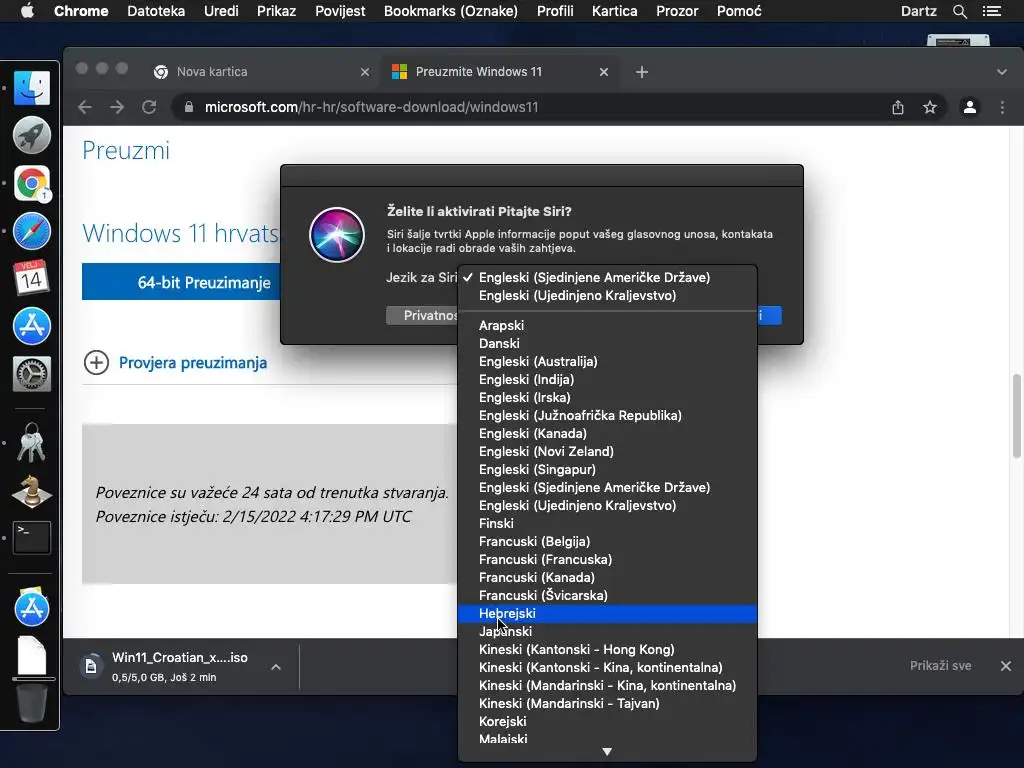Expand the Provjera preuzimanja section
The height and width of the screenshot is (768, 1024).
click(x=96, y=362)
